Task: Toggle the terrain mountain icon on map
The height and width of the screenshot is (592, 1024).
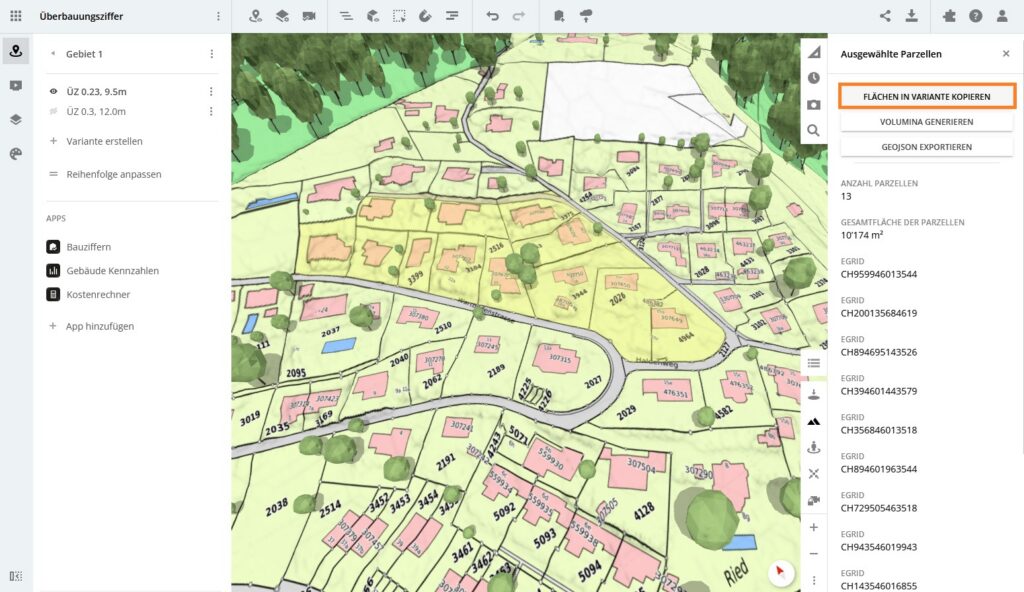Action: click(813, 422)
